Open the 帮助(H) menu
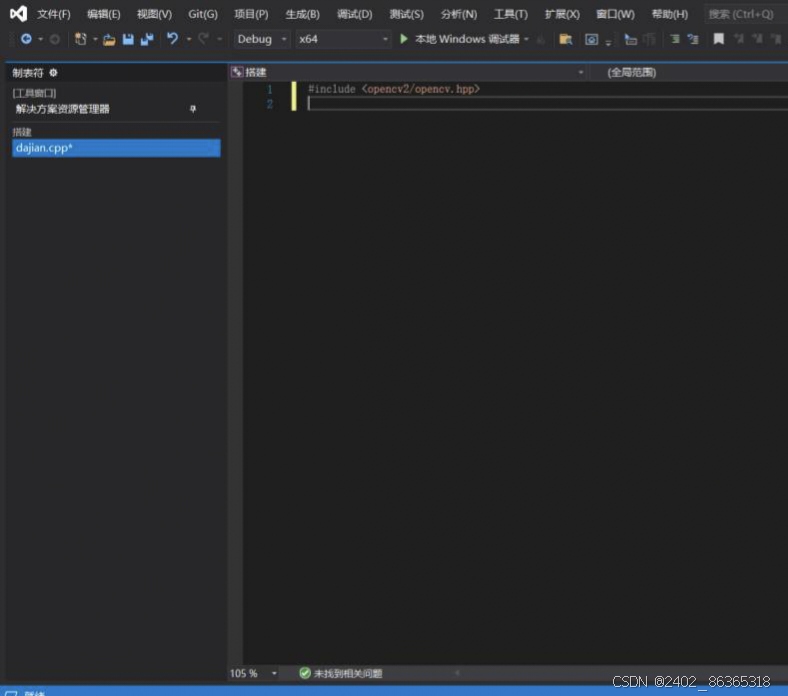 [669, 14]
